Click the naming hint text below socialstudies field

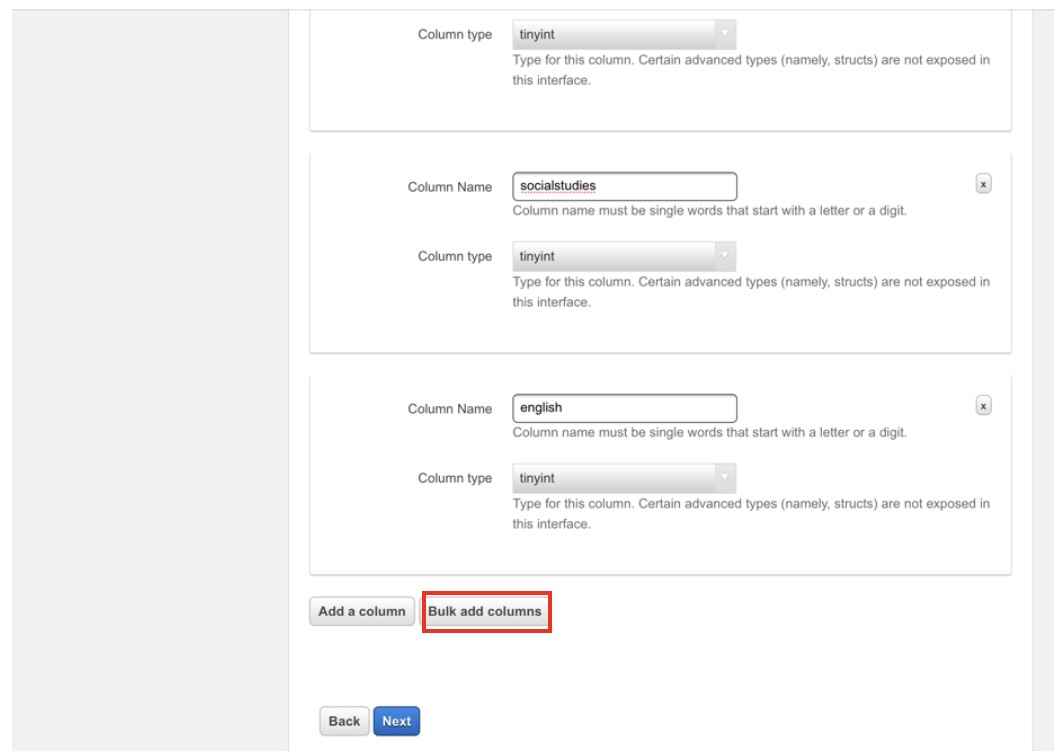click(709, 211)
